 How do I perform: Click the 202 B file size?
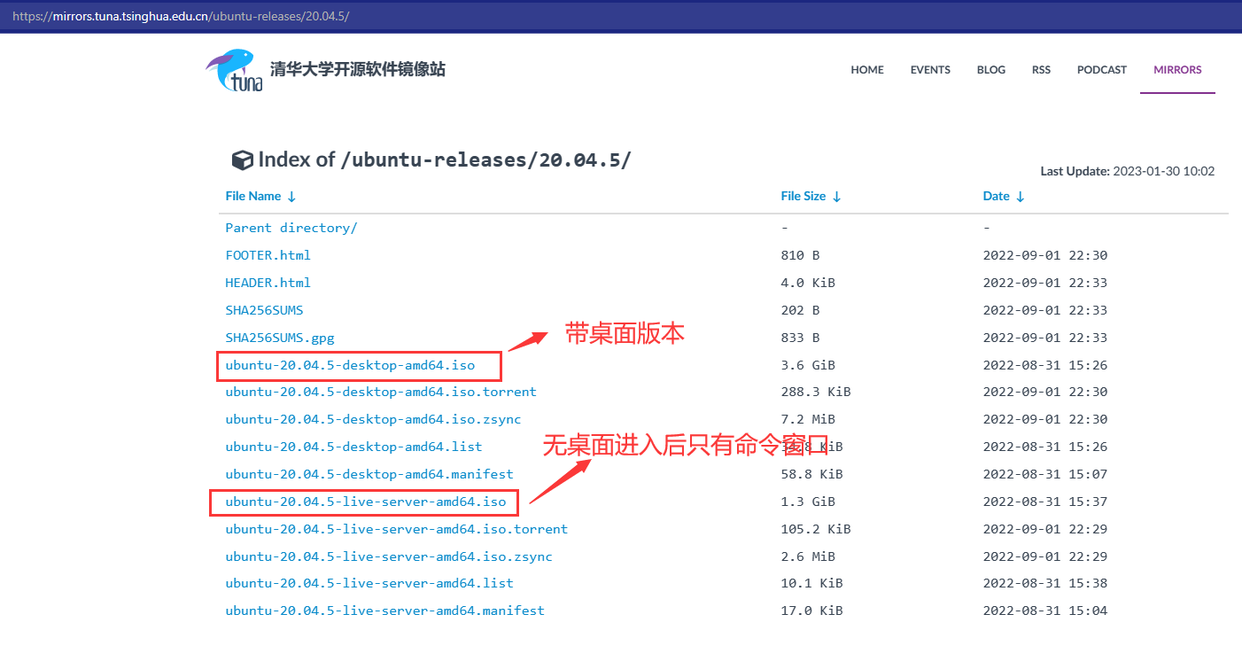(800, 310)
